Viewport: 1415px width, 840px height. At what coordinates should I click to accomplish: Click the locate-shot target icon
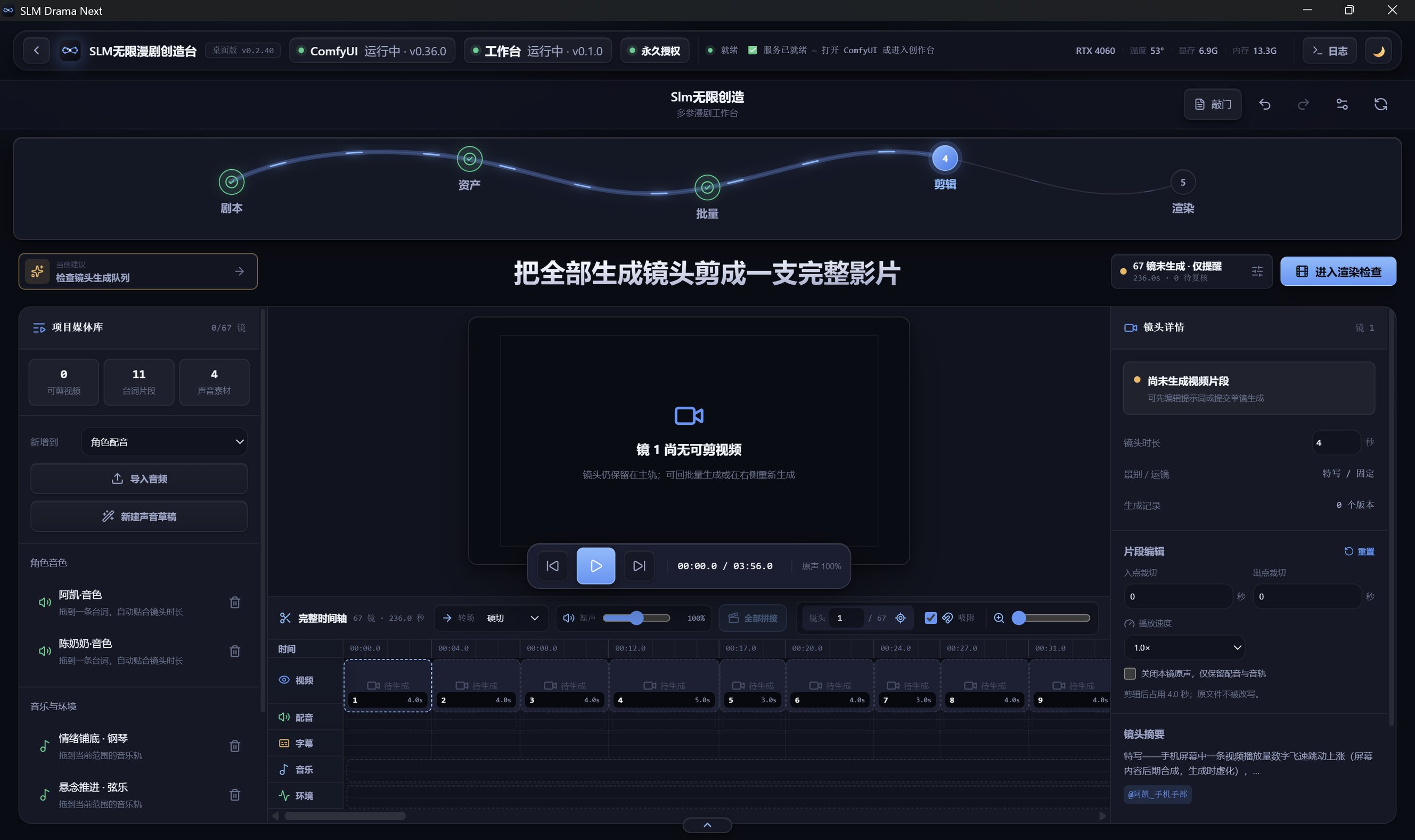(x=901, y=617)
